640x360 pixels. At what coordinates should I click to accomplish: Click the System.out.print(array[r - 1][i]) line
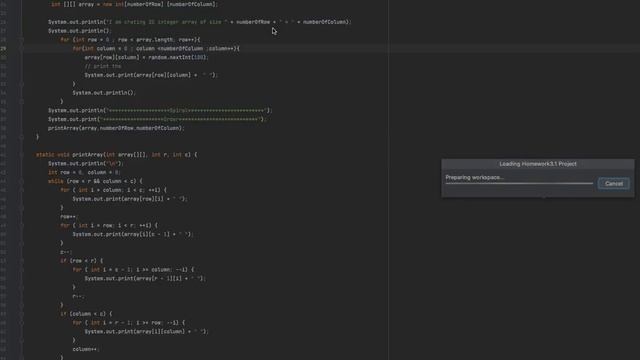tap(145, 278)
